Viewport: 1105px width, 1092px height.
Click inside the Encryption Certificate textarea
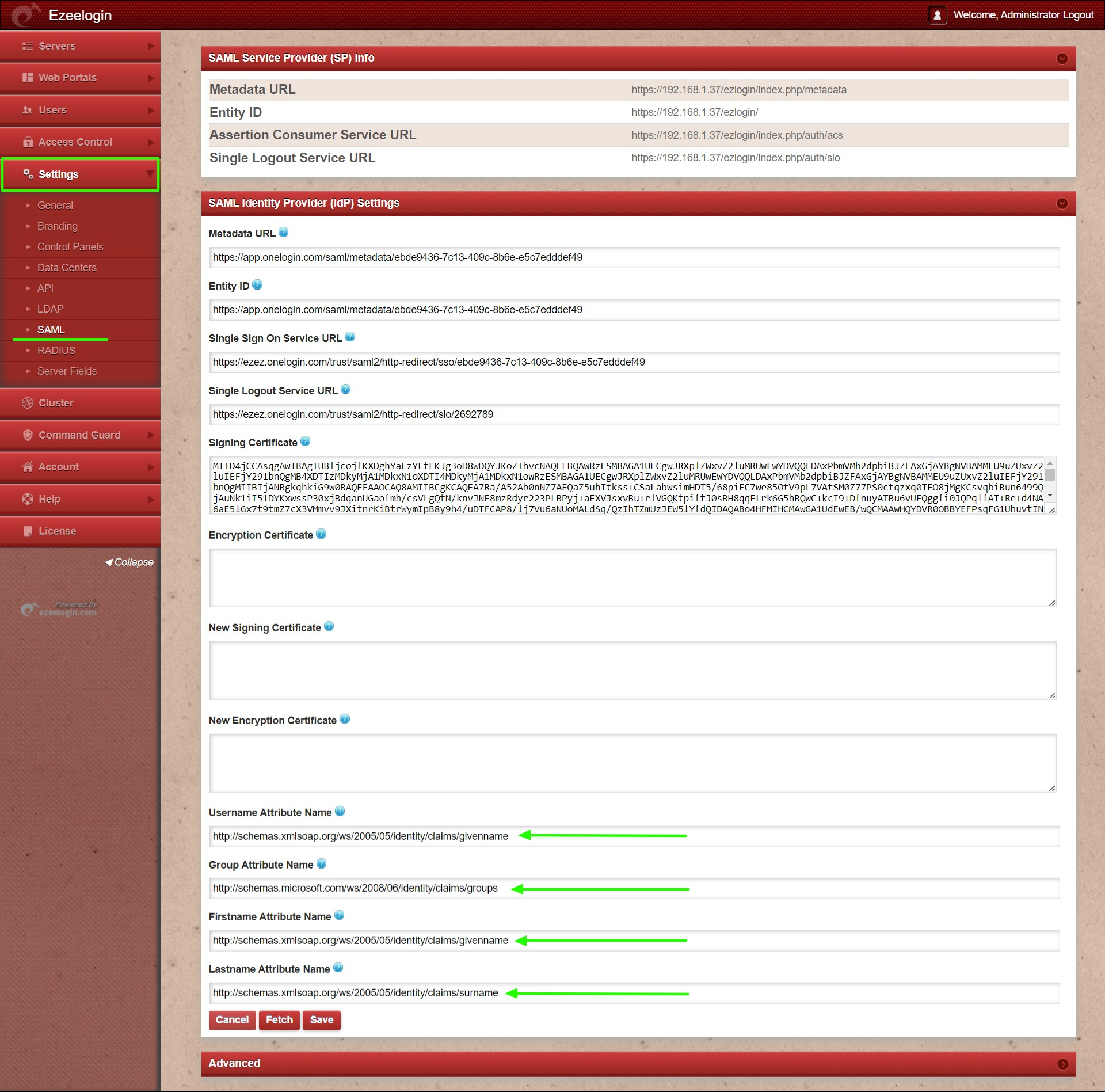(632, 578)
